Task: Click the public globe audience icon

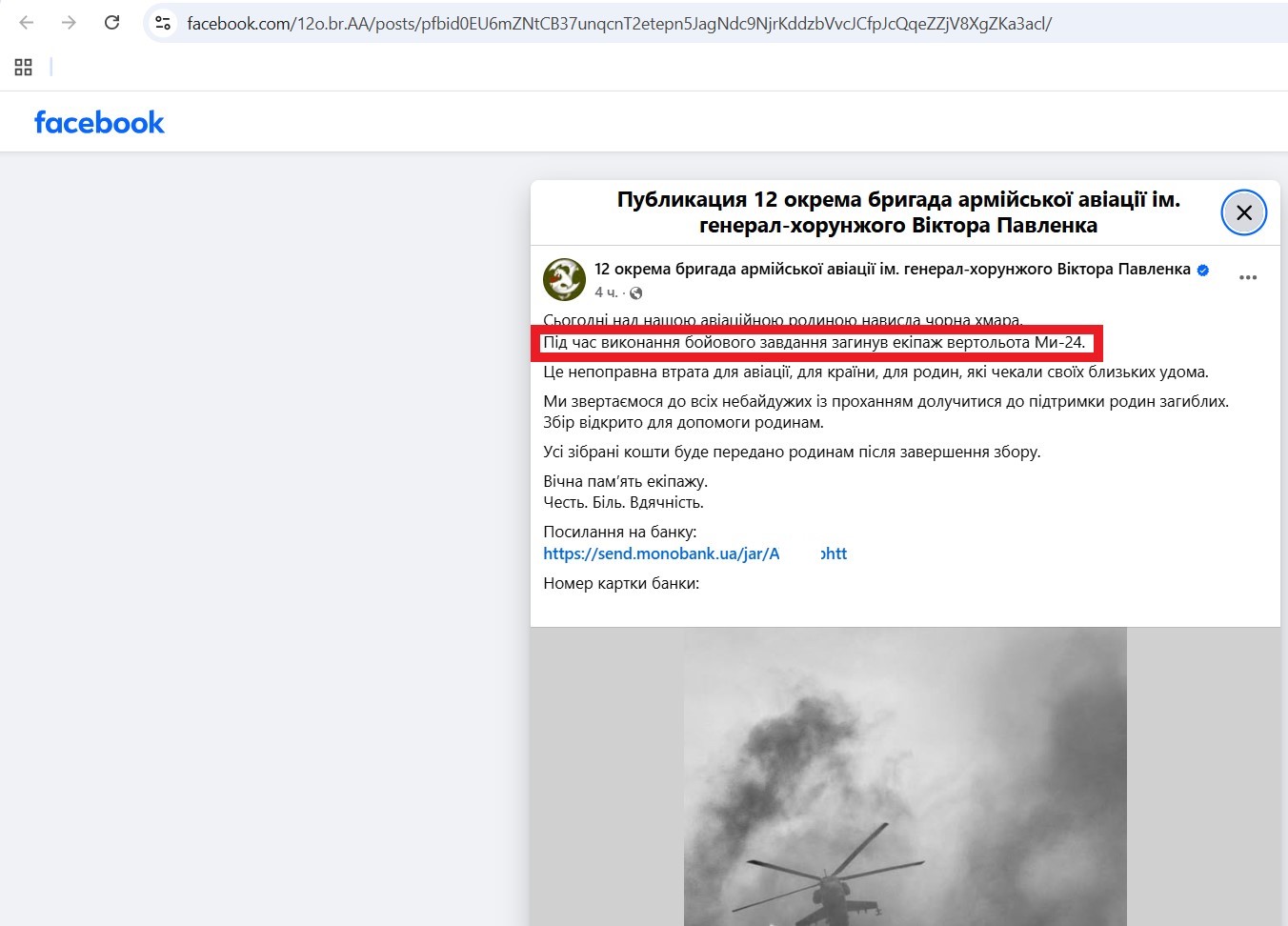Action: click(x=636, y=292)
